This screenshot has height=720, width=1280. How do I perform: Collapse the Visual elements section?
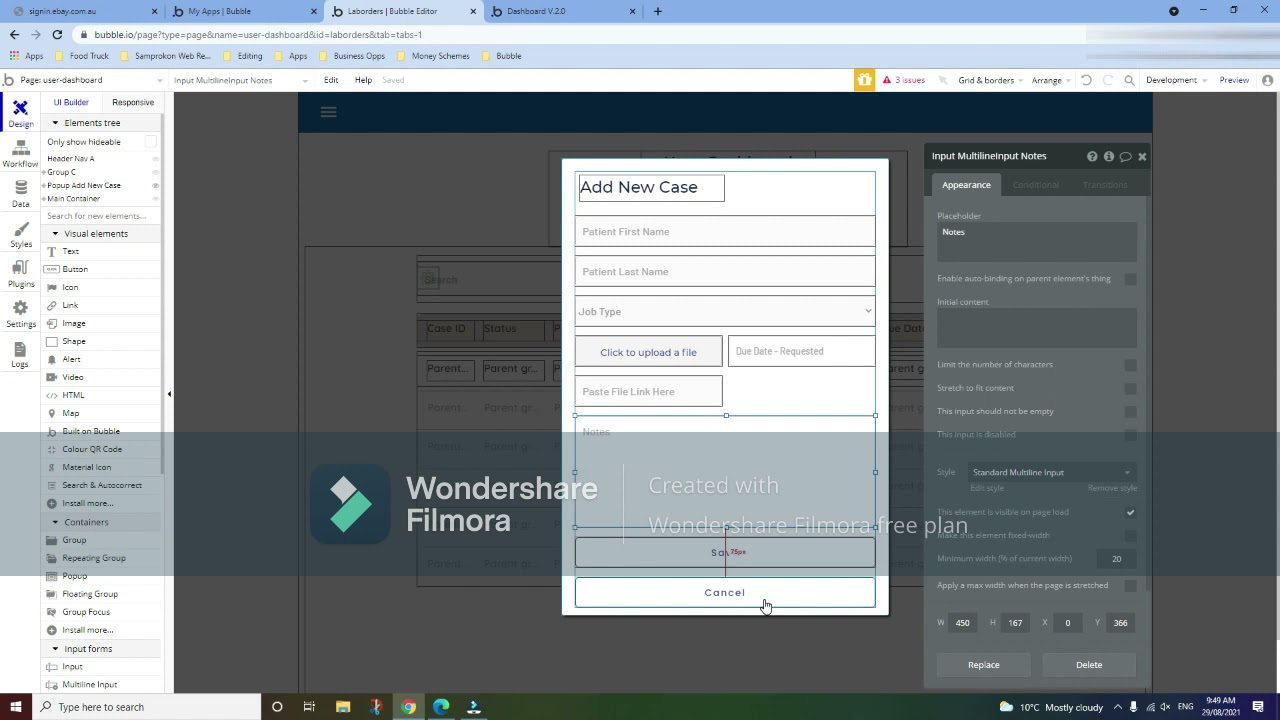click(x=55, y=234)
